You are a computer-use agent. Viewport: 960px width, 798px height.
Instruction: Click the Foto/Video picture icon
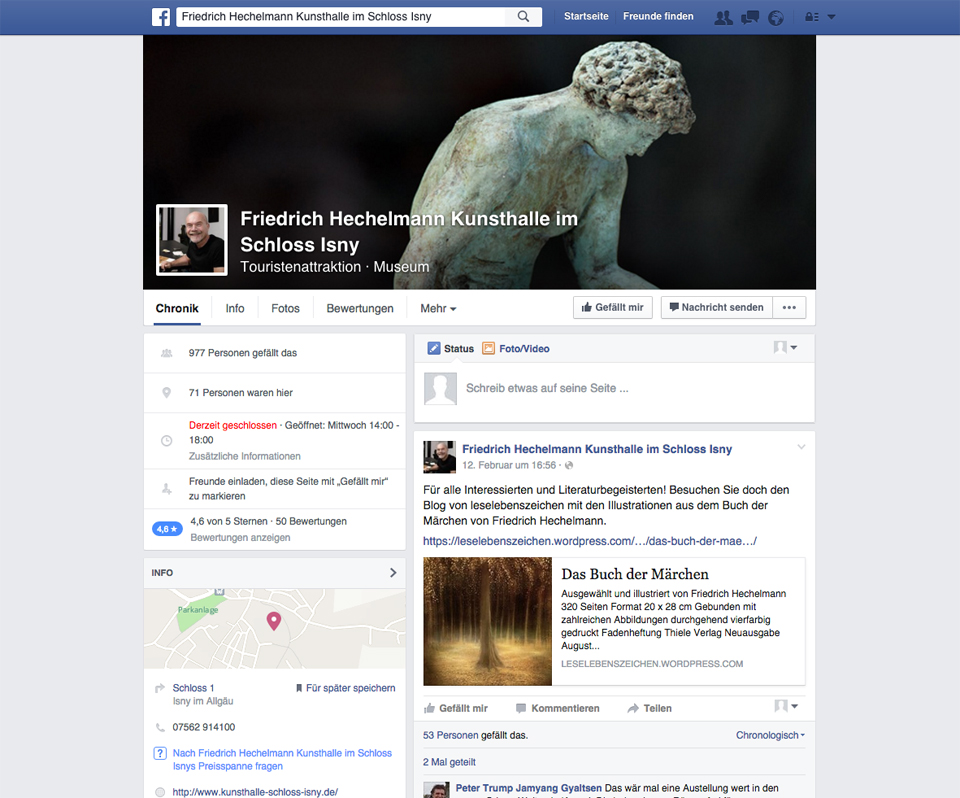488,348
